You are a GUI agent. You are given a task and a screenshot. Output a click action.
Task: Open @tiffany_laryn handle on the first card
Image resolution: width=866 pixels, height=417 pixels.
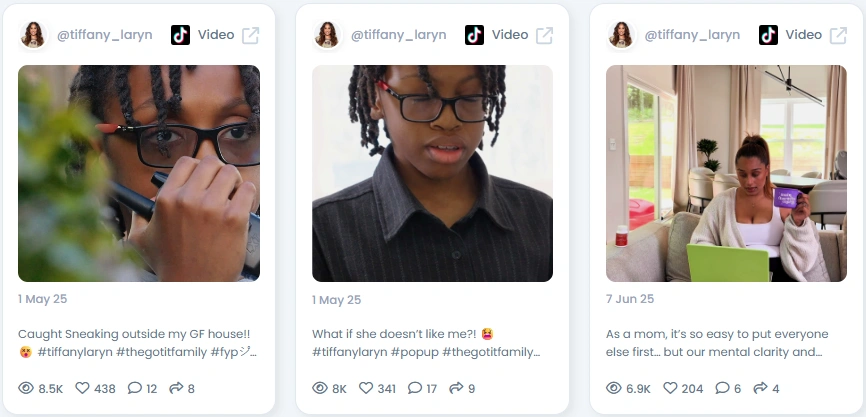(104, 35)
